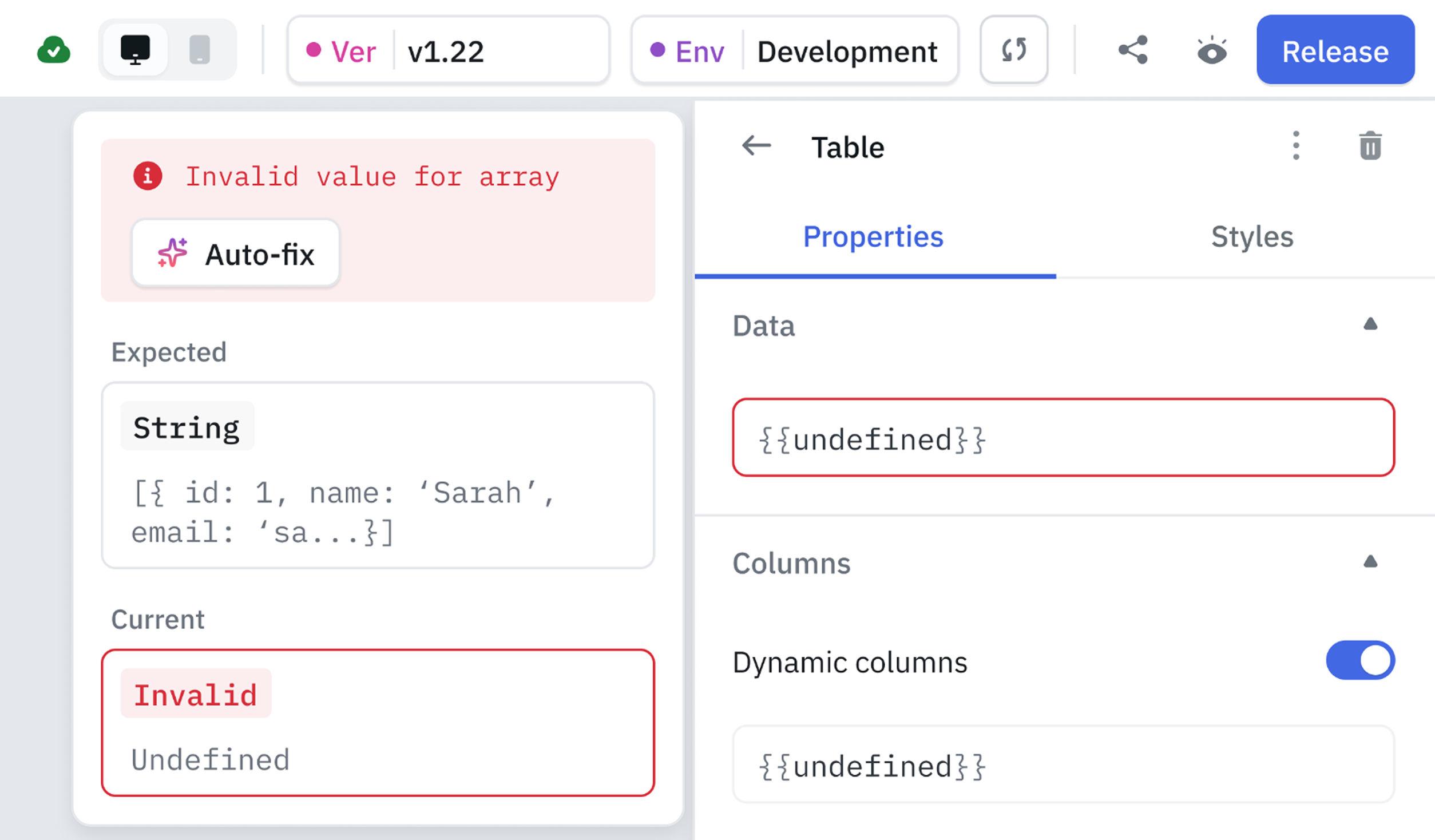Delete the Table widget using the trash icon
Screen dimensions: 1435x840
[1370, 146]
